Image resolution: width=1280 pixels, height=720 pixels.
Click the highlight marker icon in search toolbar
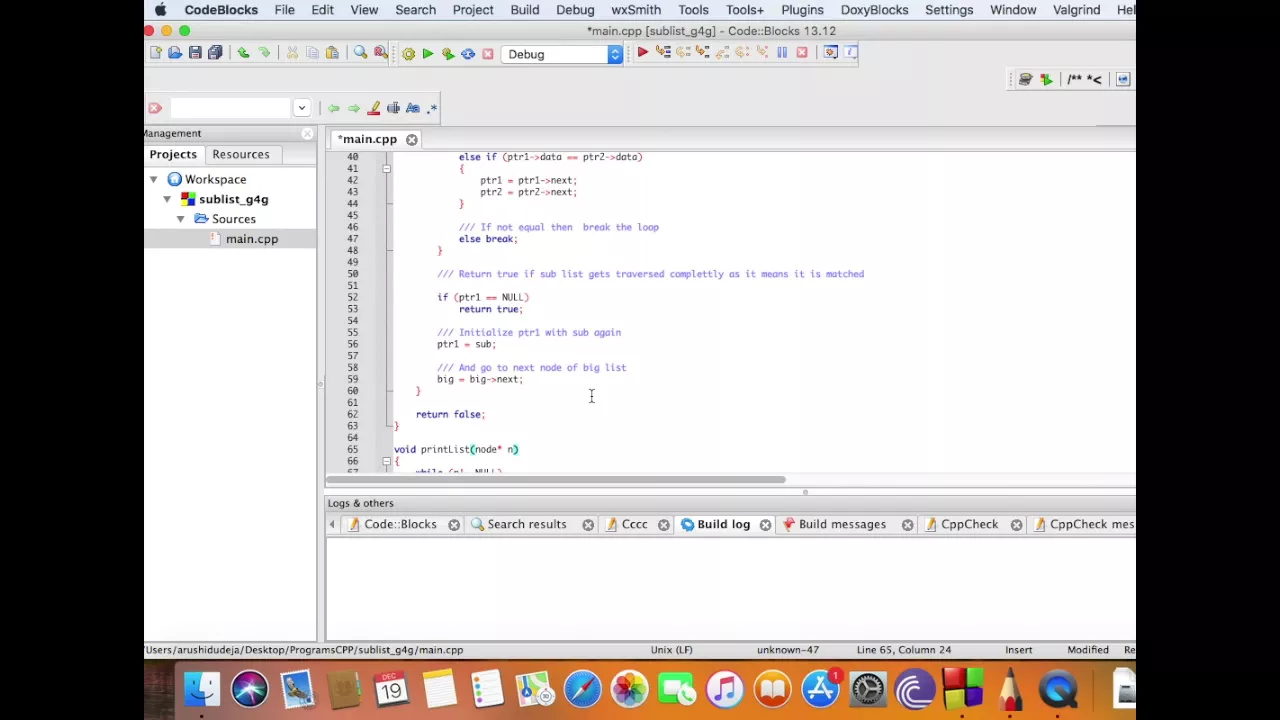pyautogui.click(x=373, y=108)
